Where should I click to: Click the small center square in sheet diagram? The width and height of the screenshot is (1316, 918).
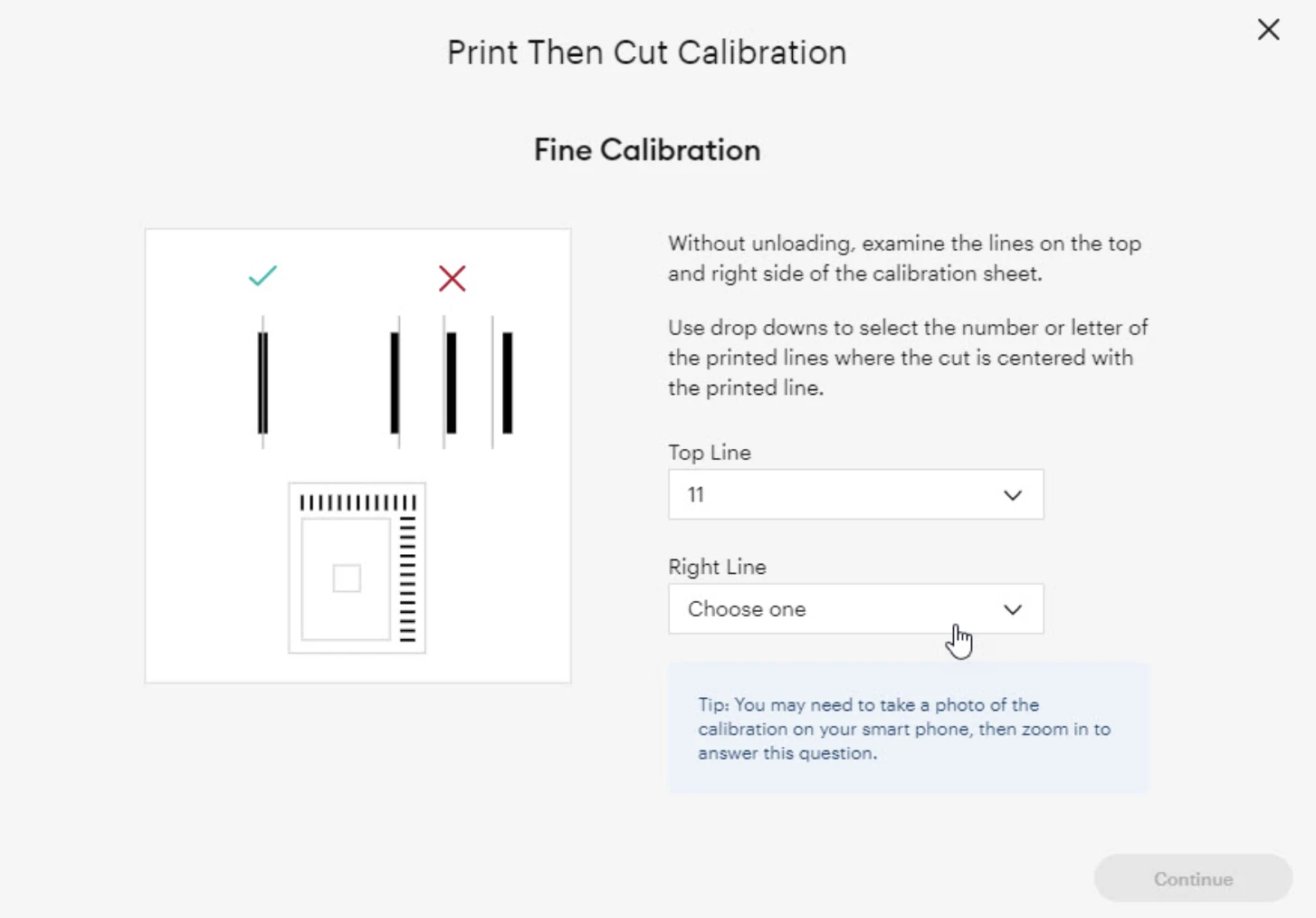[347, 579]
